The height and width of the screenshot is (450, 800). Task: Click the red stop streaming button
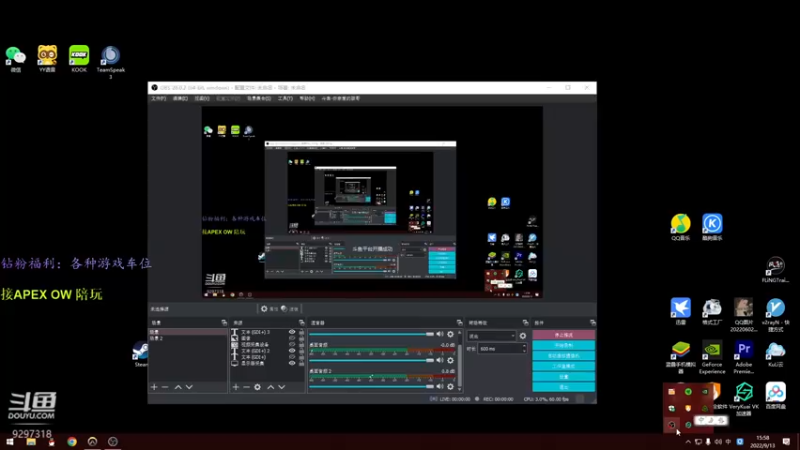pos(563,335)
